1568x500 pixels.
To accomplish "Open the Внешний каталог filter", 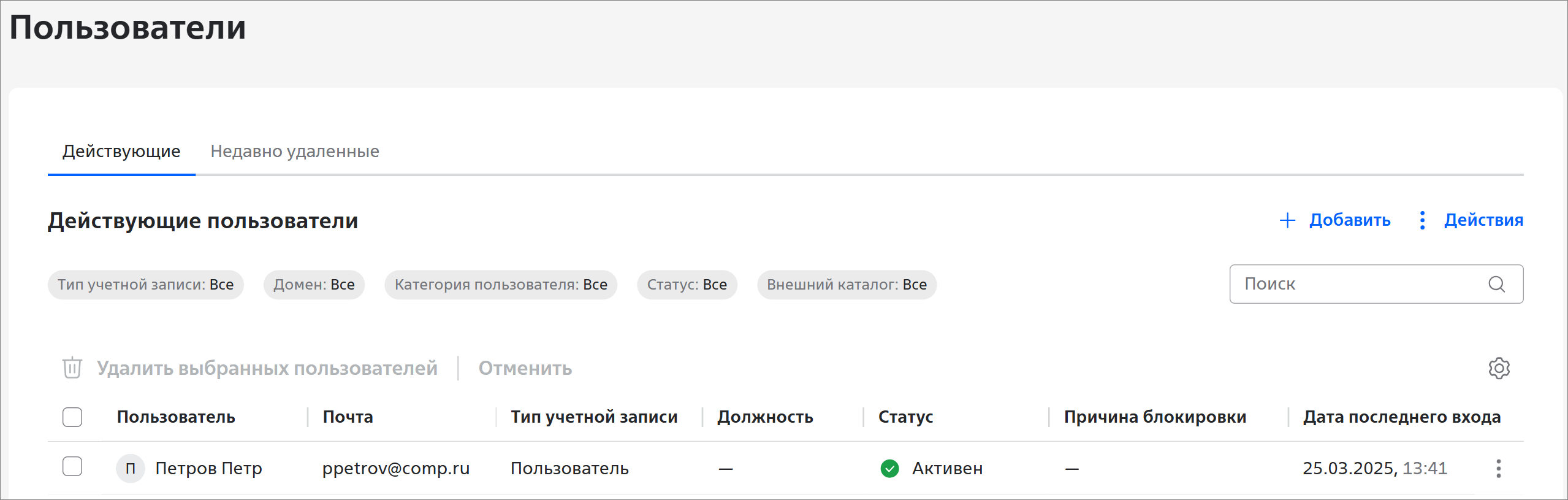I will click(x=847, y=285).
